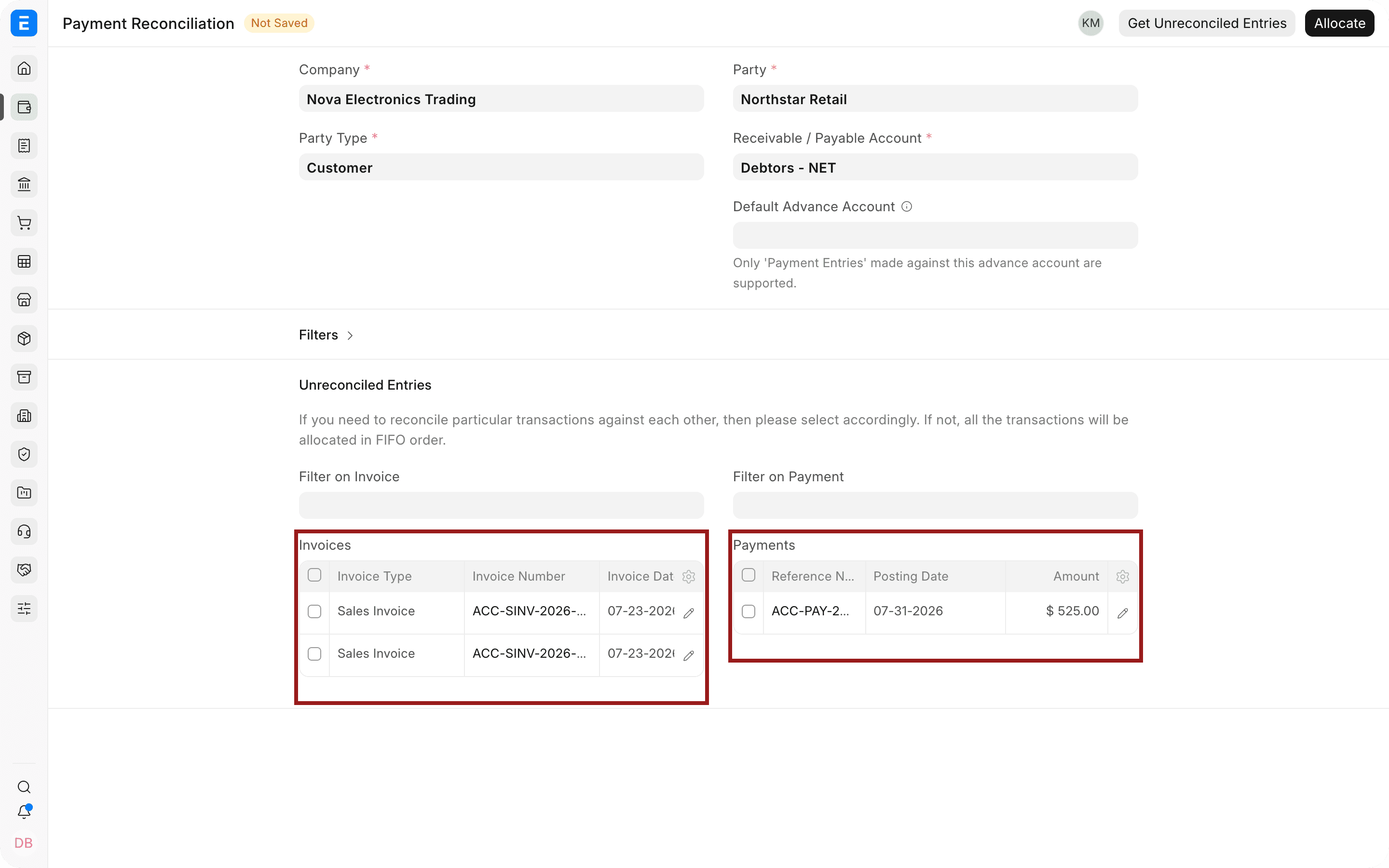Click the Filter on Invoice input

(x=501, y=505)
